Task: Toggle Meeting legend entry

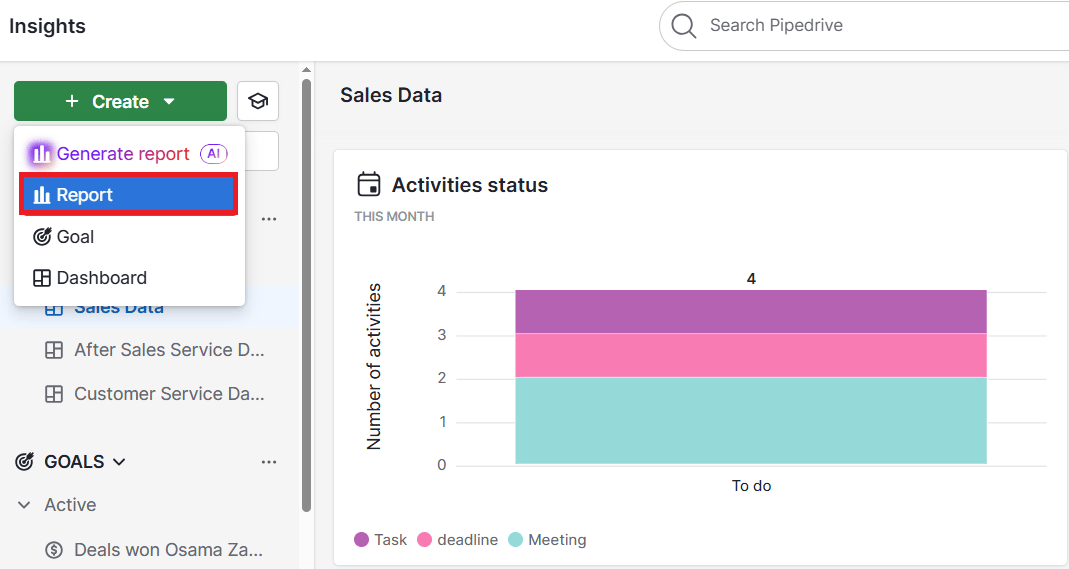Action: pyautogui.click(x=547, y=540)
